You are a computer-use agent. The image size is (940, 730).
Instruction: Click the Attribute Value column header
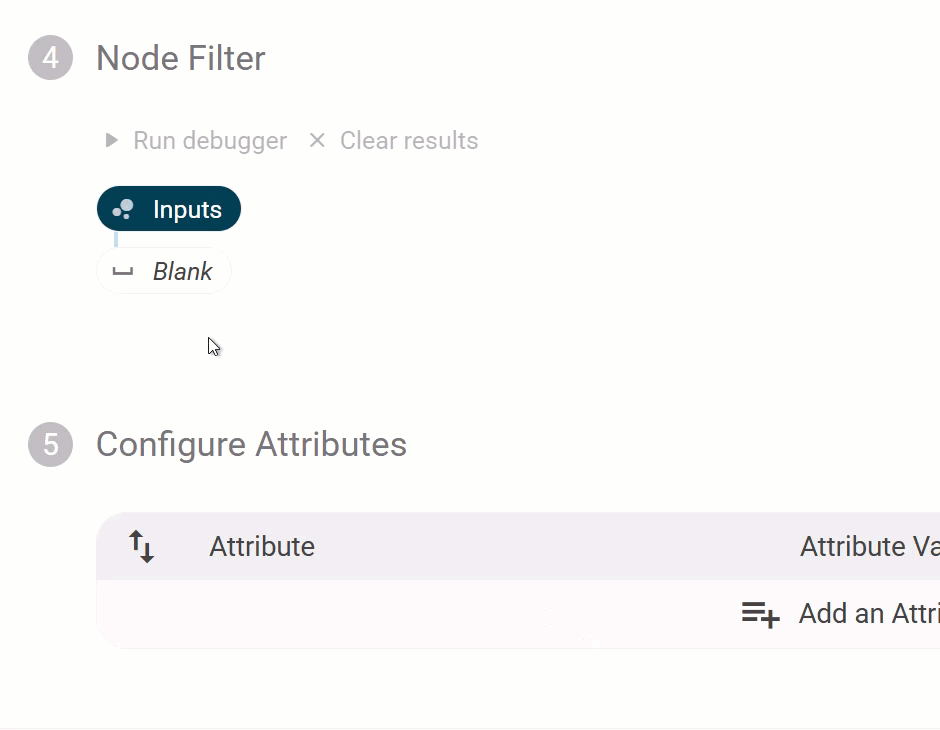click(868, 546)
